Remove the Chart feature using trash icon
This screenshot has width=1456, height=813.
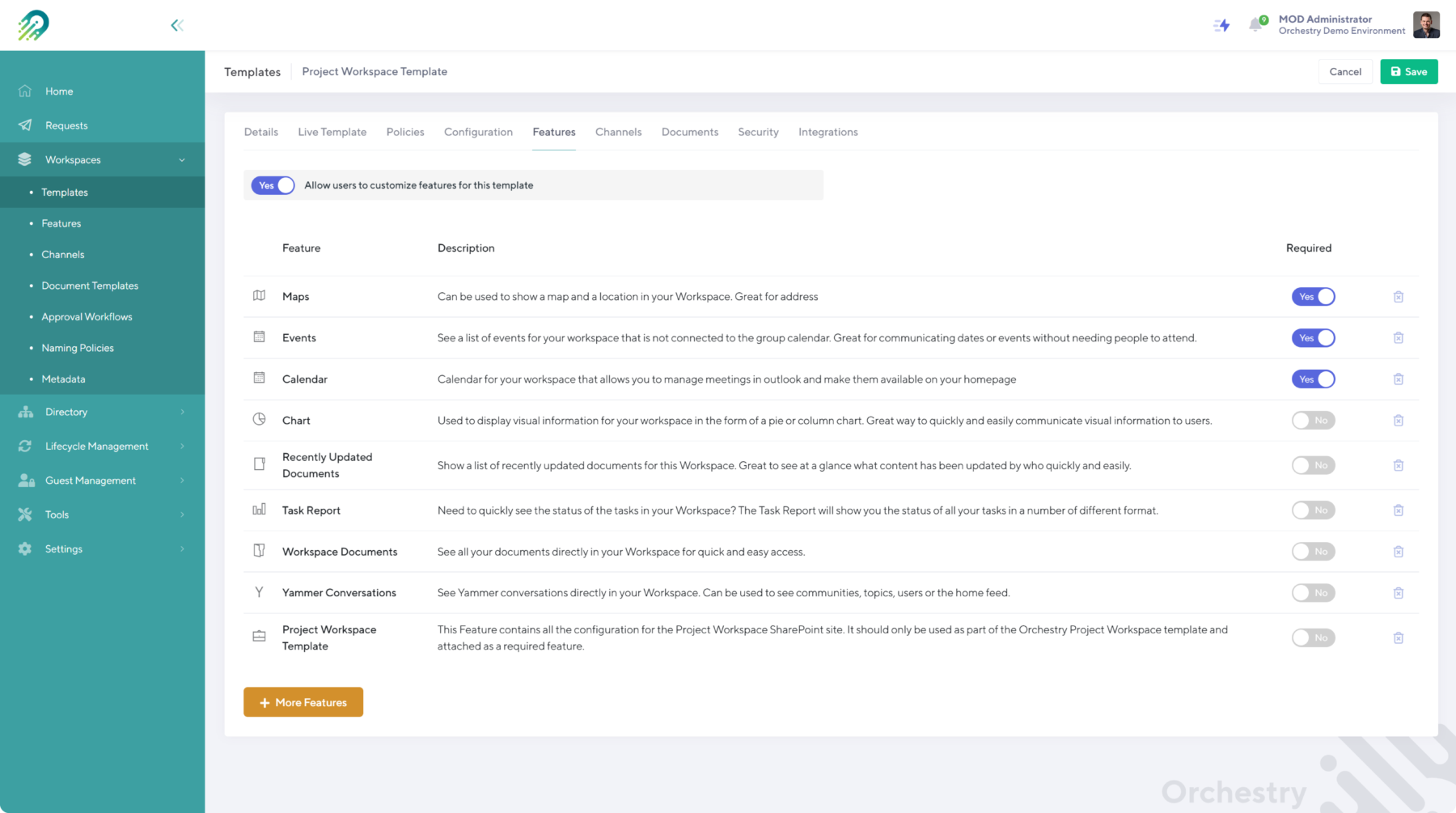point(1398,421)
